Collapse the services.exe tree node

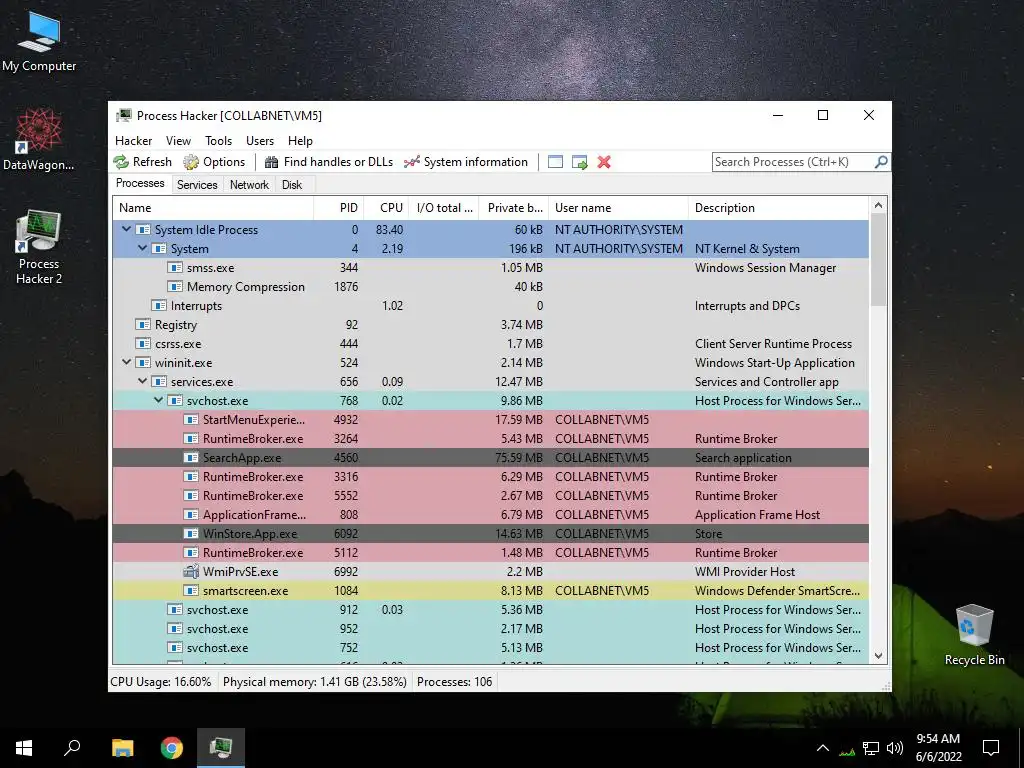pos(142,381)
